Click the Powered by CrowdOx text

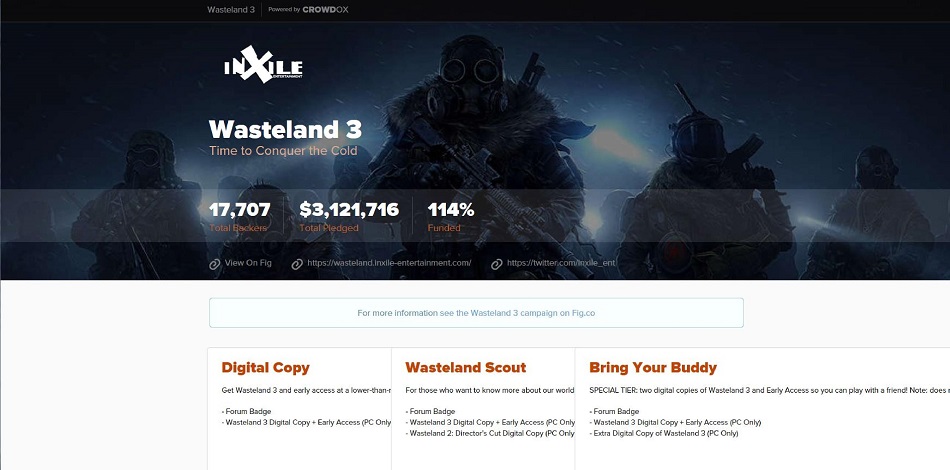click(x=308, y=10)
